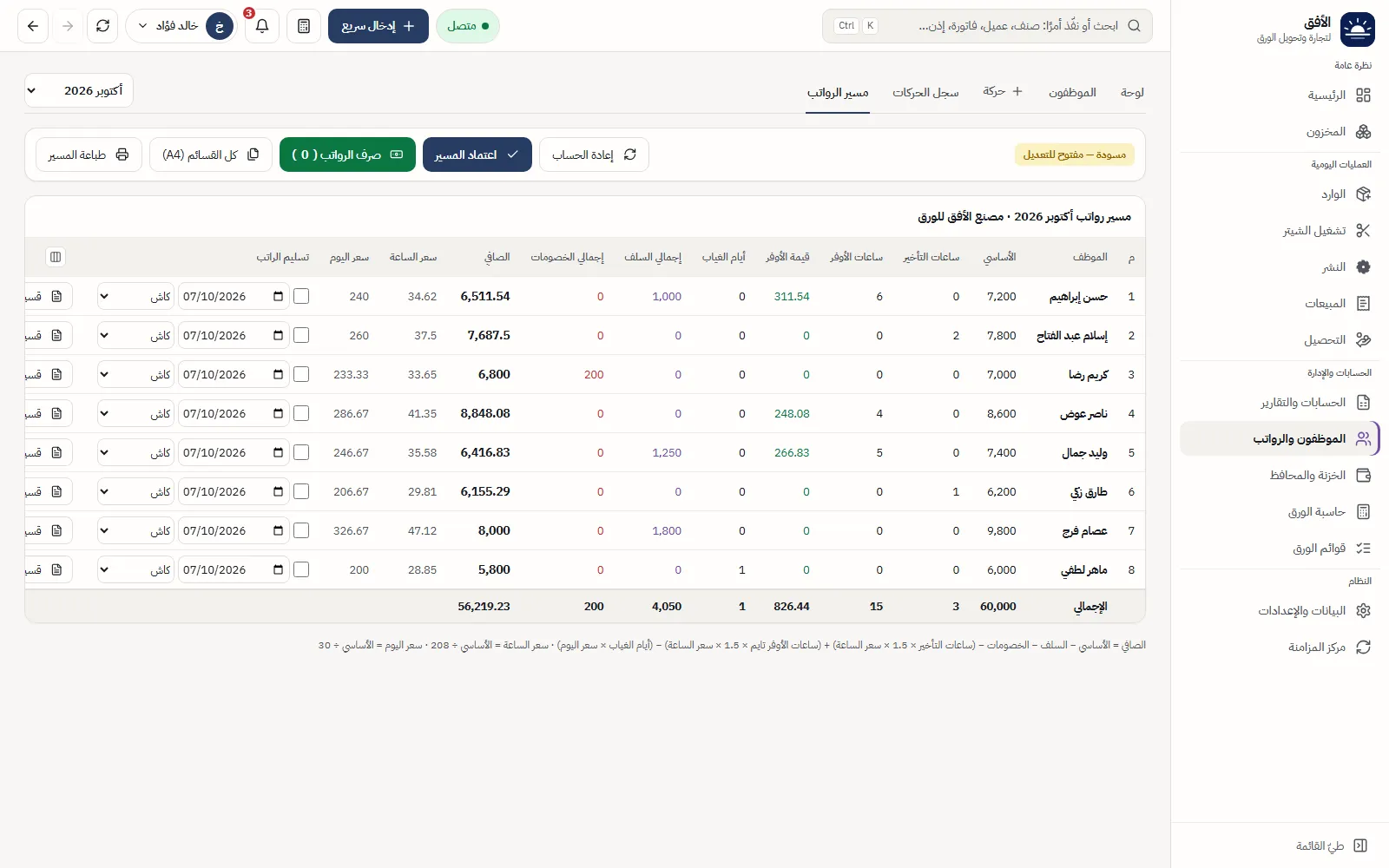Check salary delivered box for كريم رضا

click(x=301, y=374)
